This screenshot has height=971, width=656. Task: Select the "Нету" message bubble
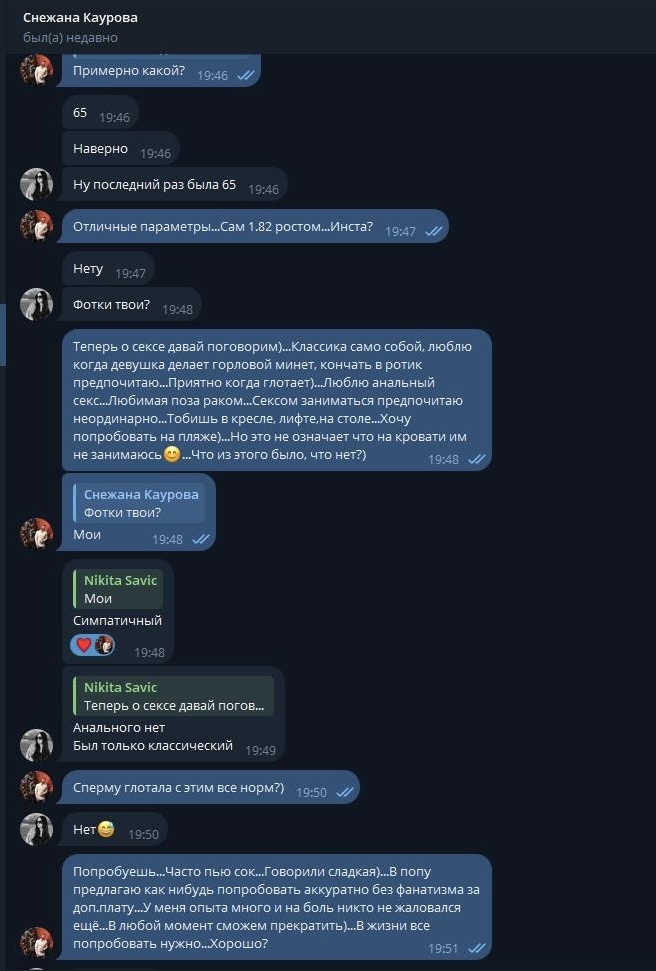(88, 269)
